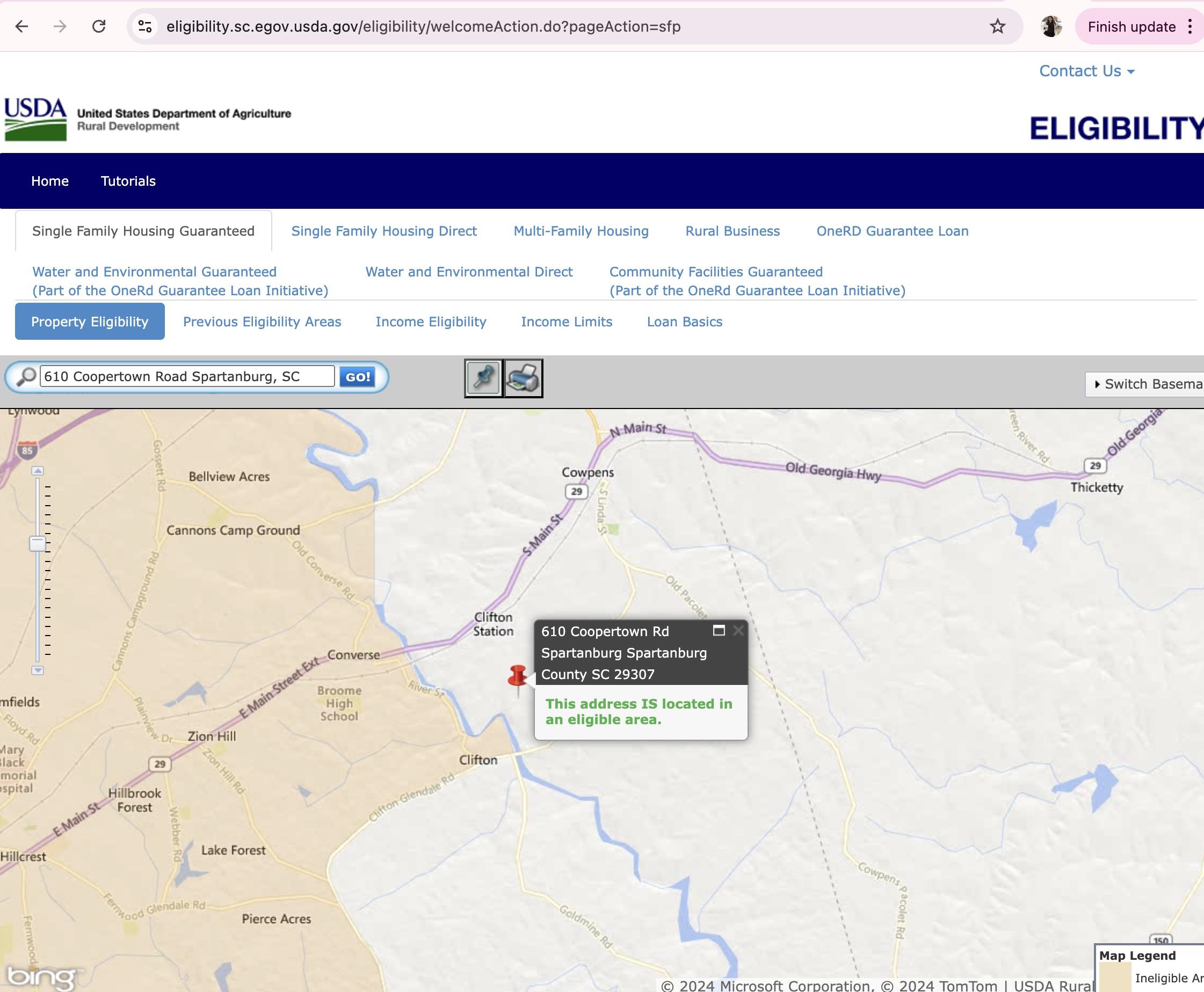Close the address info popup
This screenshot has height=992, width=1204.
pyautogui.click(x=738, y=630)
